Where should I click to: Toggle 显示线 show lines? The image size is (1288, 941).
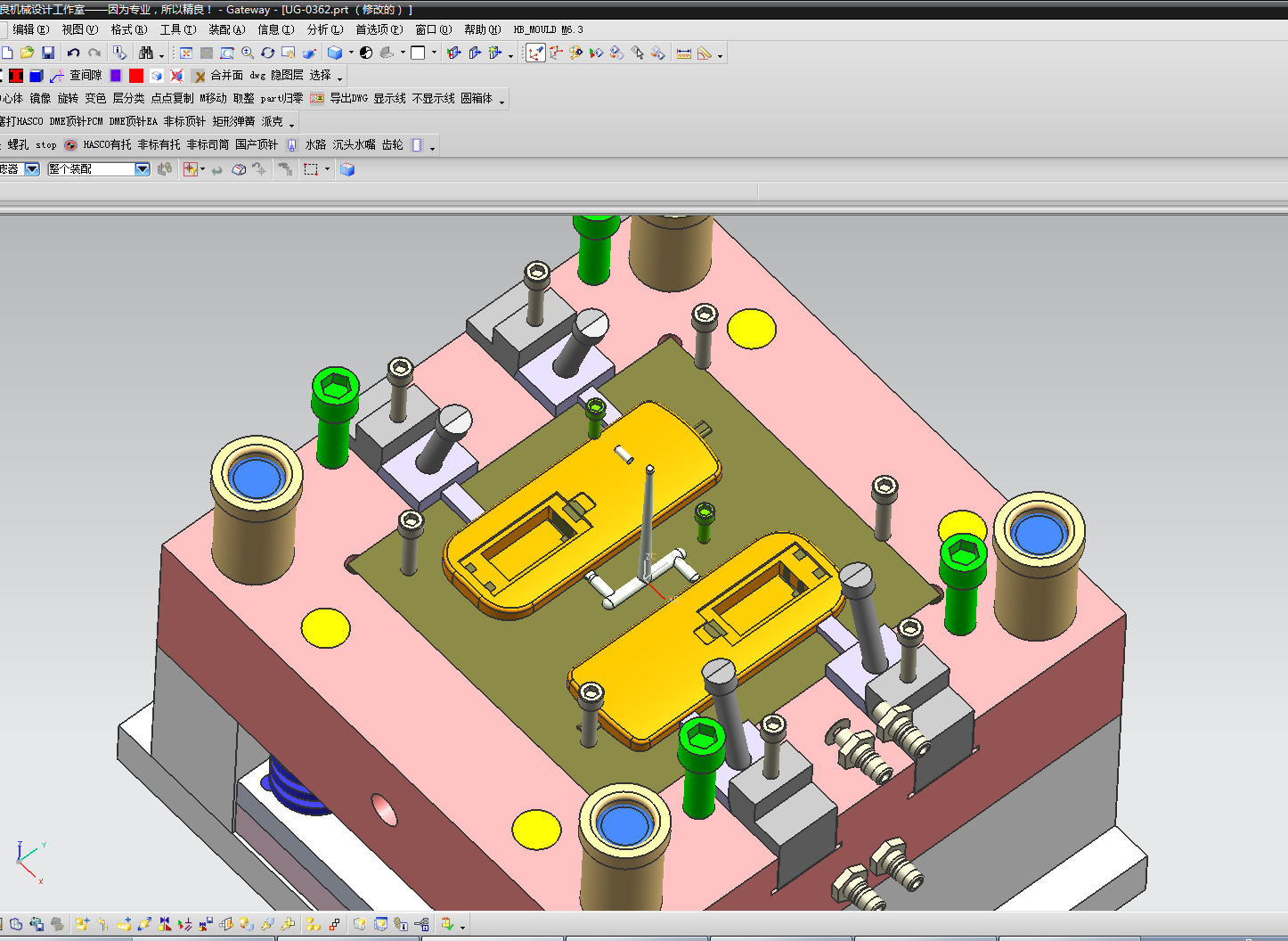(x=389, y=98)
